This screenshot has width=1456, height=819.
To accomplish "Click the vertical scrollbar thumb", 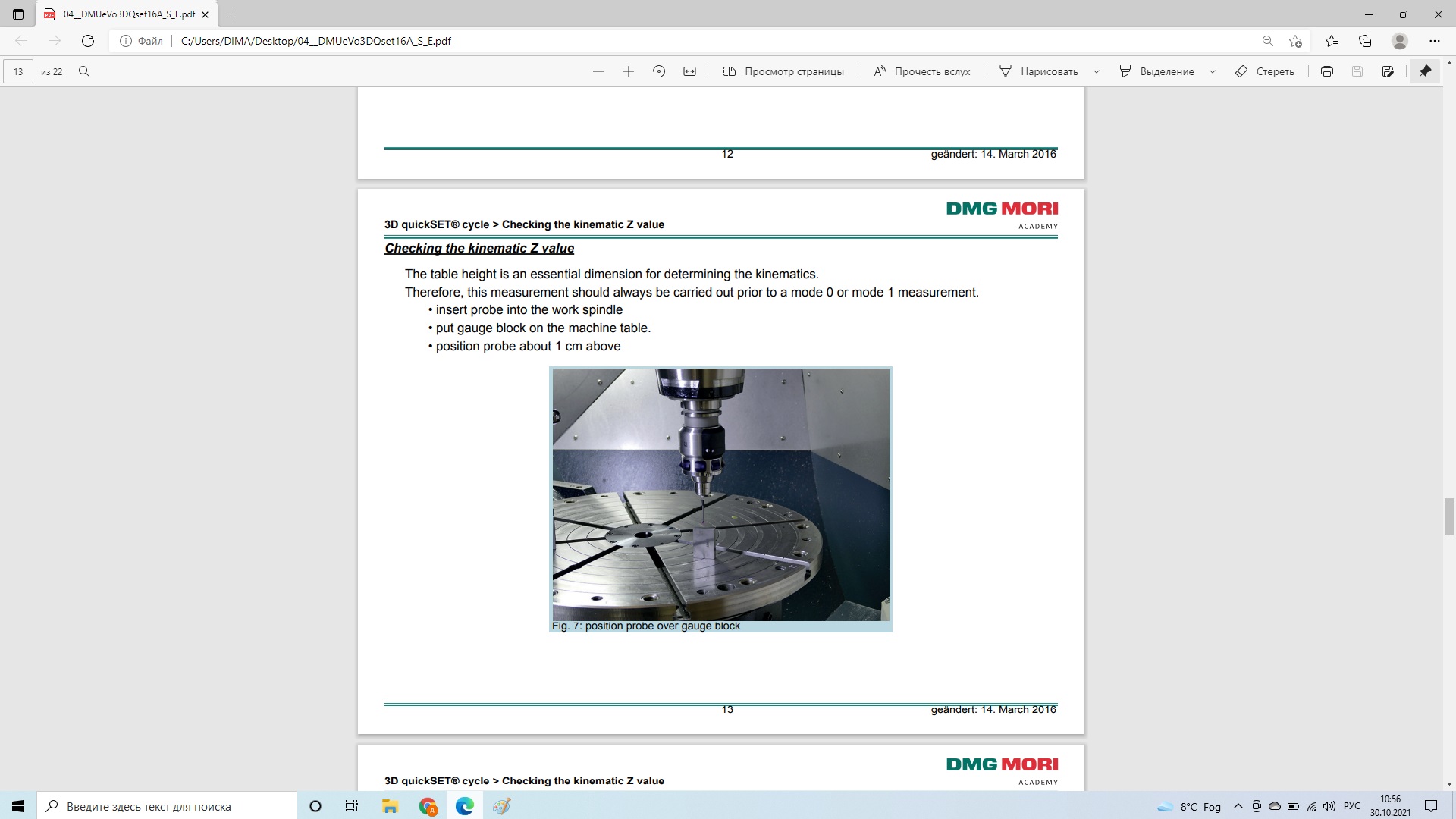I will pos(1449,516).
